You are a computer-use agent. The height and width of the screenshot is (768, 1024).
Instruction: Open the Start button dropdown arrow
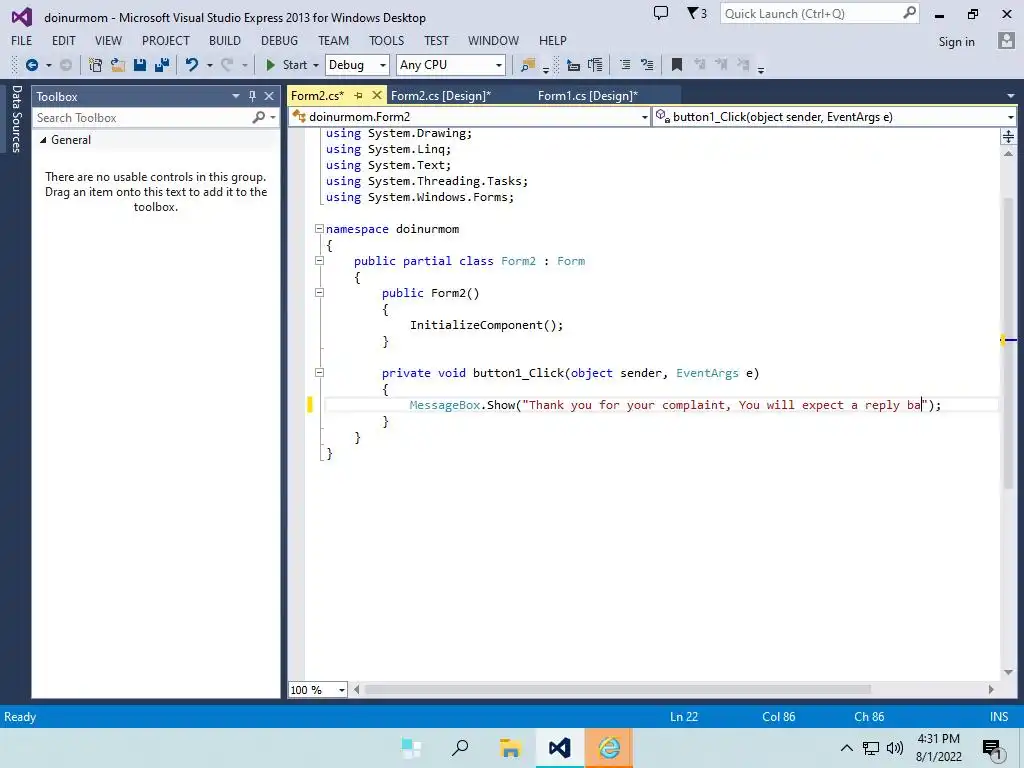[x=315, y=65]
